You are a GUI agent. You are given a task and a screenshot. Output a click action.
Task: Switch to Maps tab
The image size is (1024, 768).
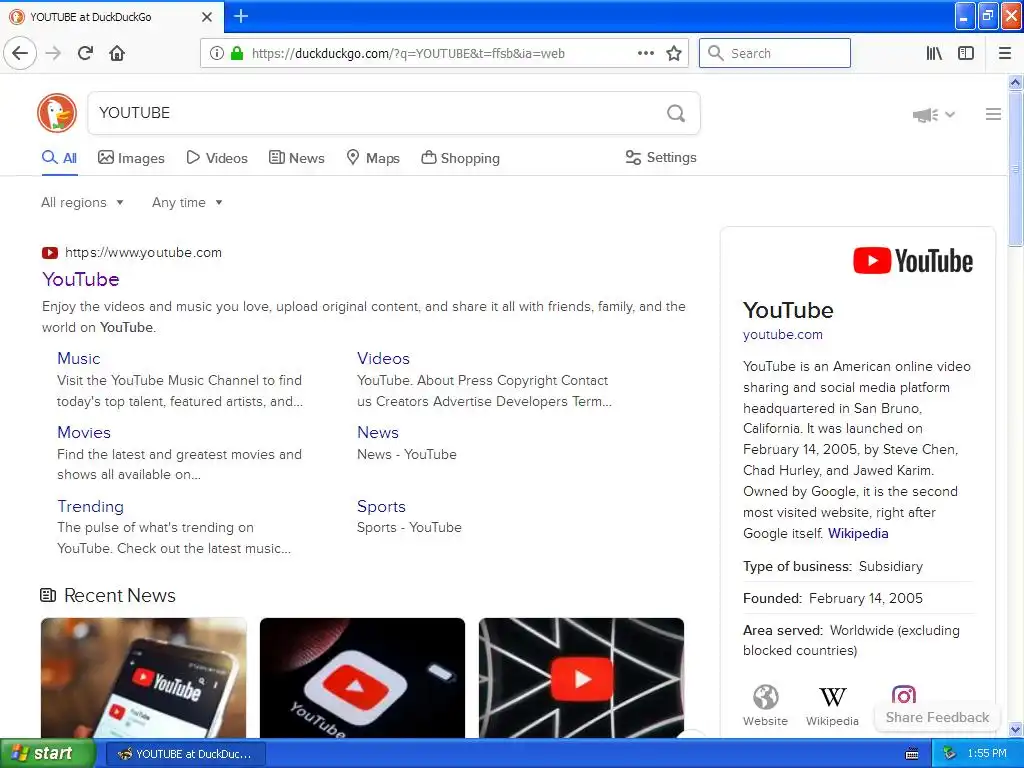pos(373,158)
